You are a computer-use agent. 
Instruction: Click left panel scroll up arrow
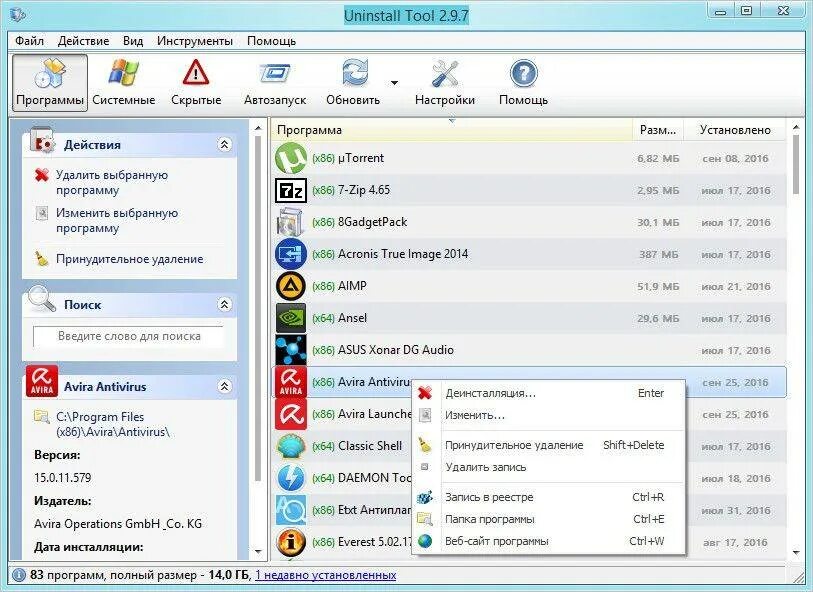(x=258, y=128)
